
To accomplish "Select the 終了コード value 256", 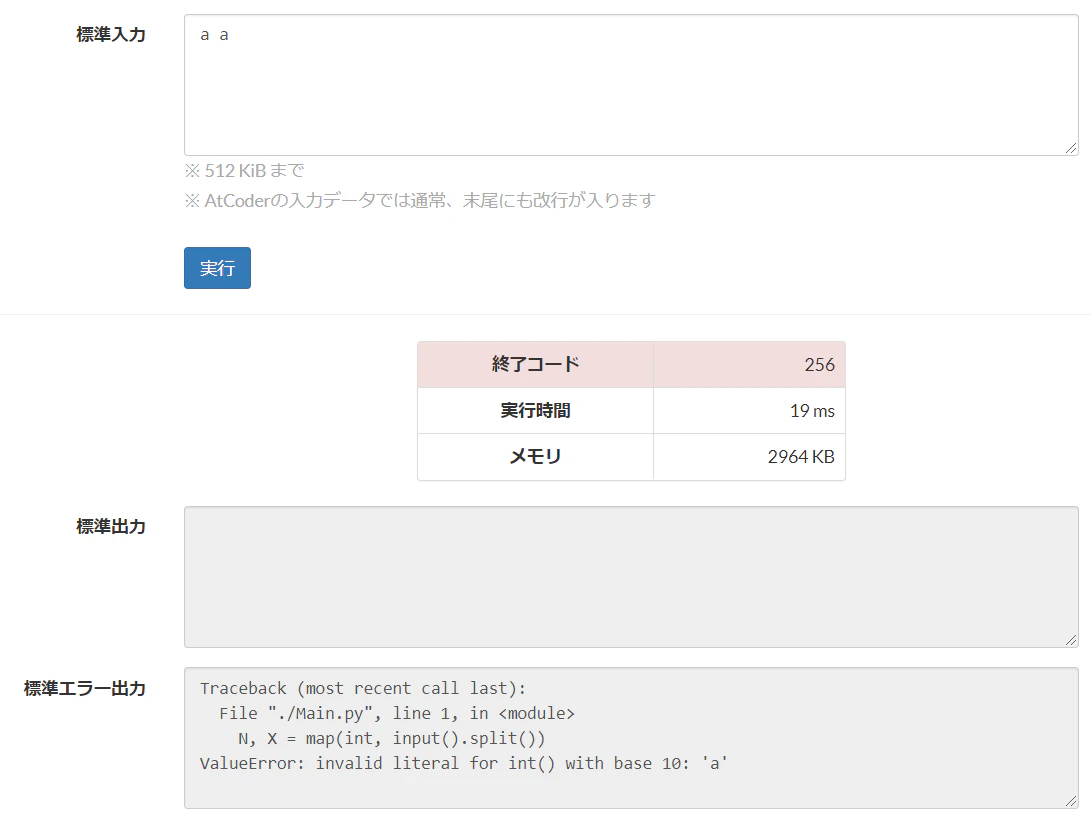I will 819,365.
